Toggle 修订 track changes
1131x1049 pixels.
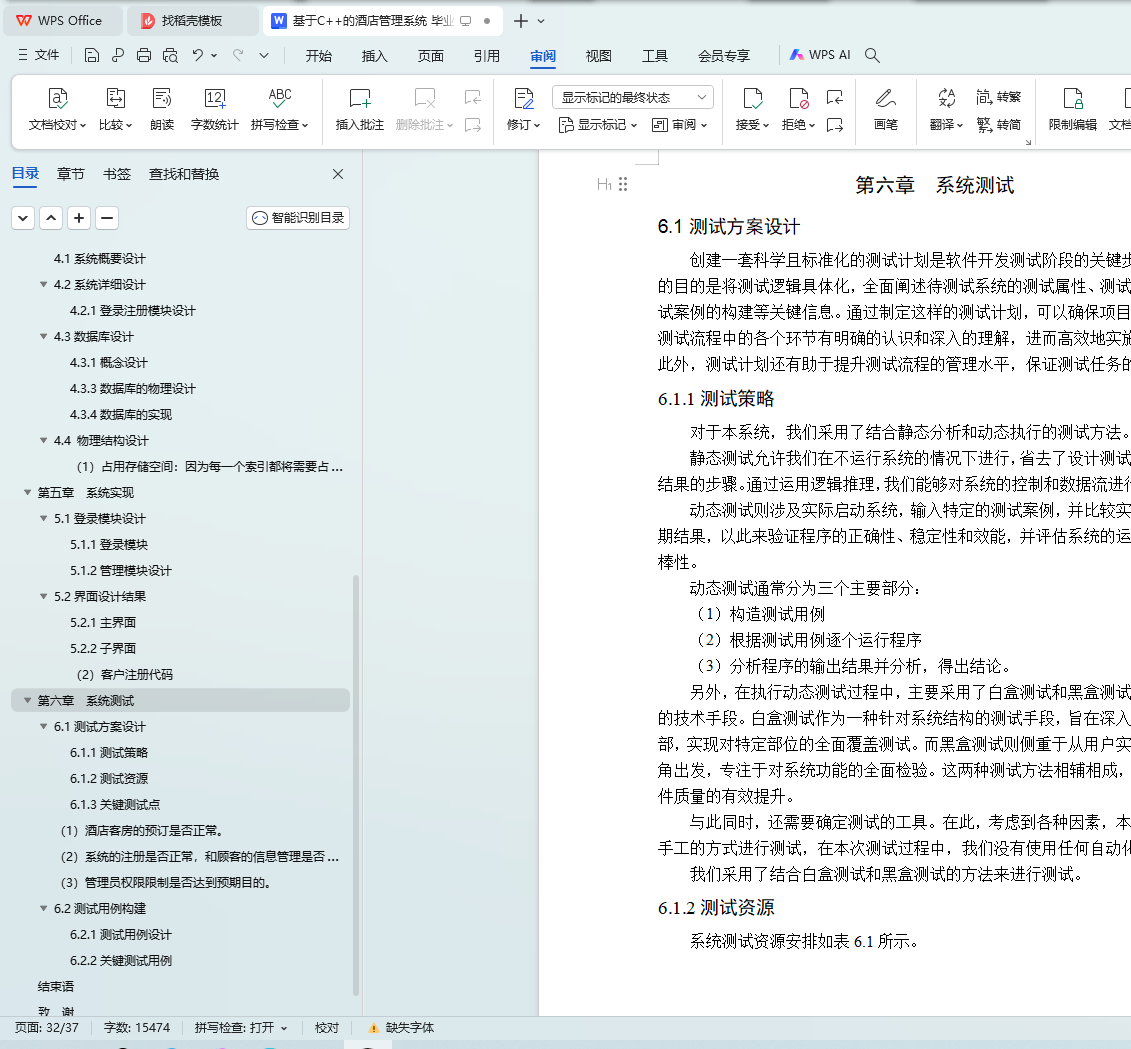coord(523,109)
